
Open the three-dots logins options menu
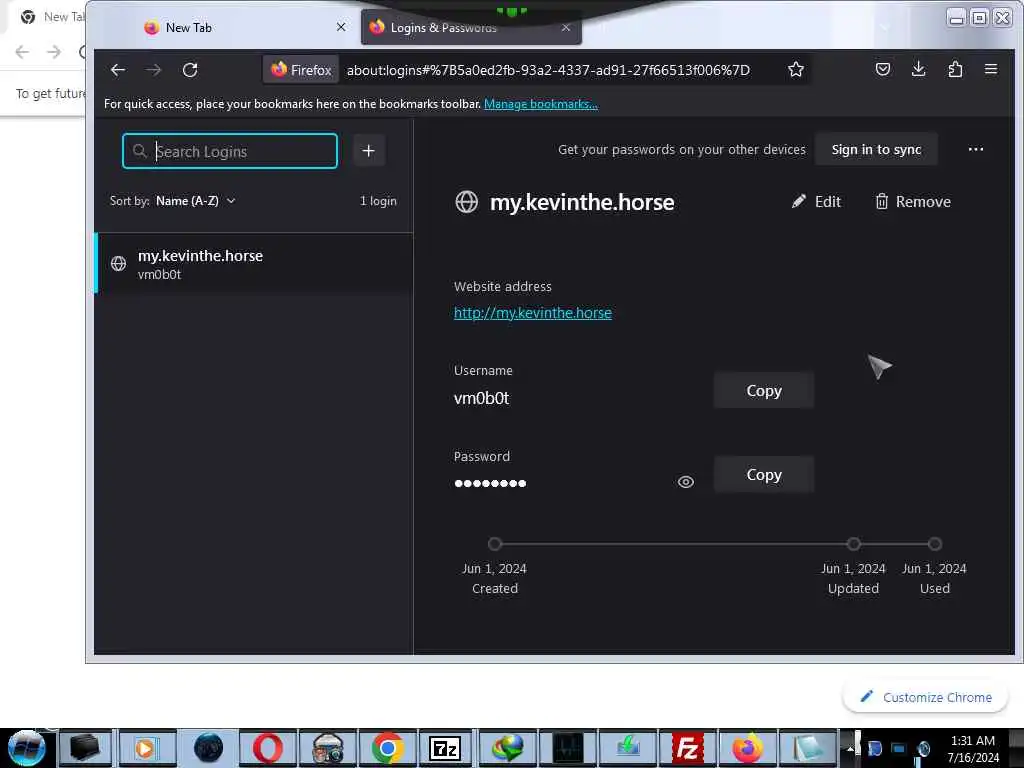point(976,150)
